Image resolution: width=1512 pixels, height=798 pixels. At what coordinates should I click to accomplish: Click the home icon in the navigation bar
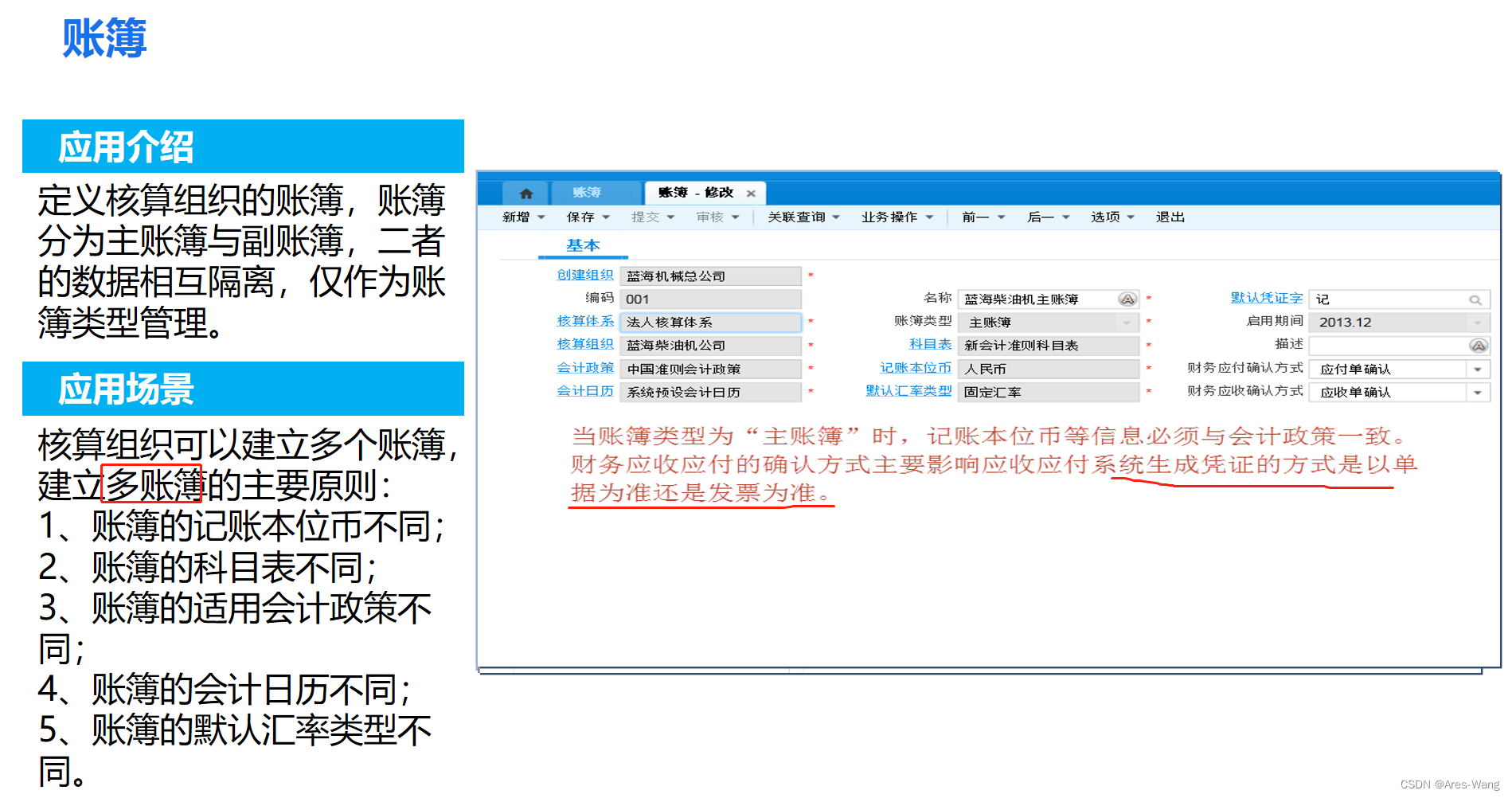click(x=525, y=192)
